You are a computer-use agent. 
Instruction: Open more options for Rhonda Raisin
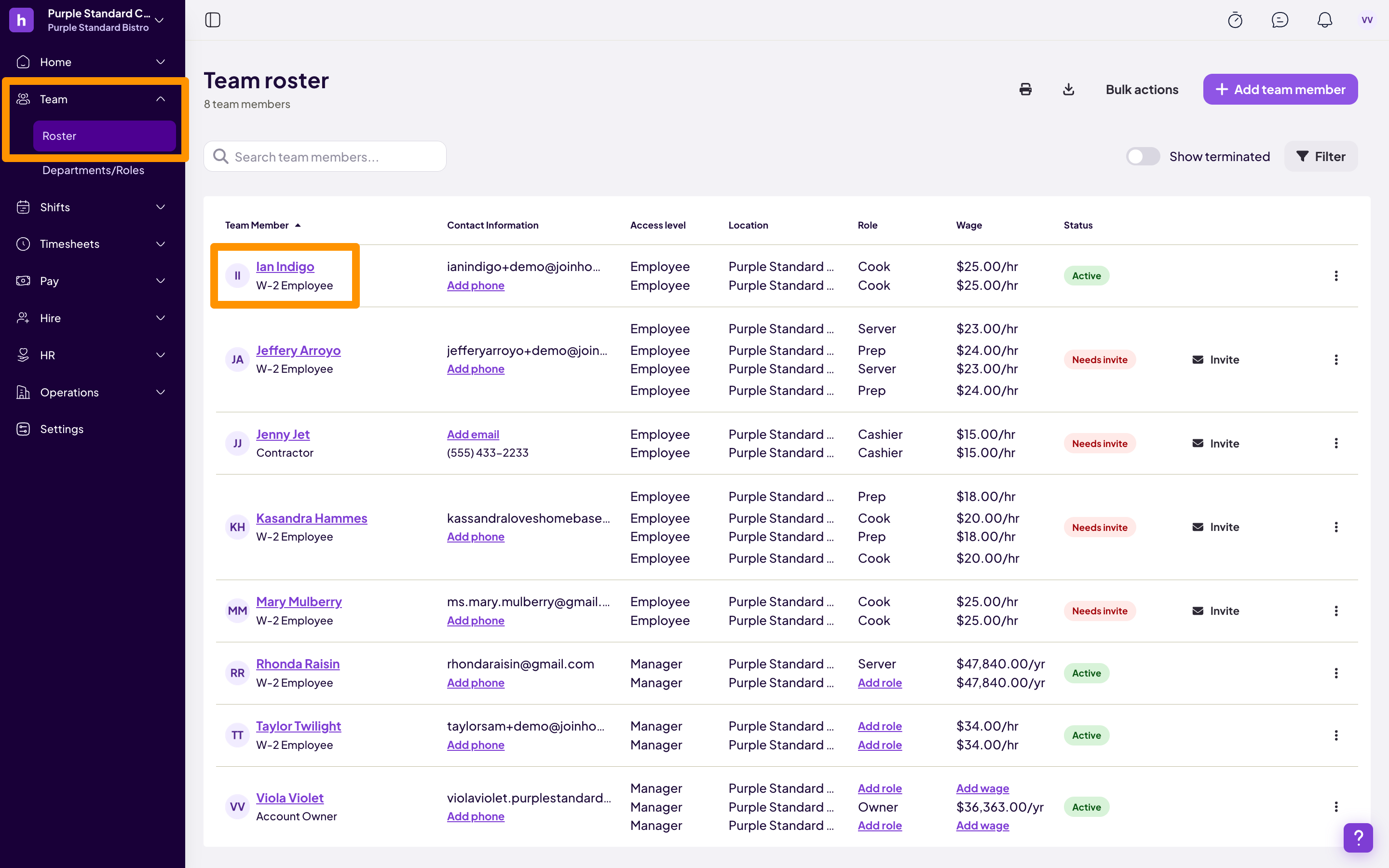1336,673
